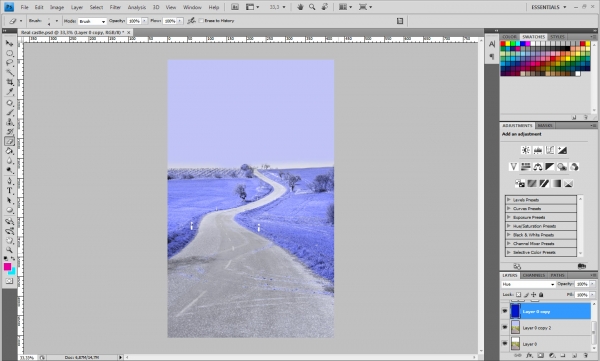The height and width of the screenshot is (361, 600).
Task: Select the Layer 0 copy thumbnail
Action: click(515, 311)
